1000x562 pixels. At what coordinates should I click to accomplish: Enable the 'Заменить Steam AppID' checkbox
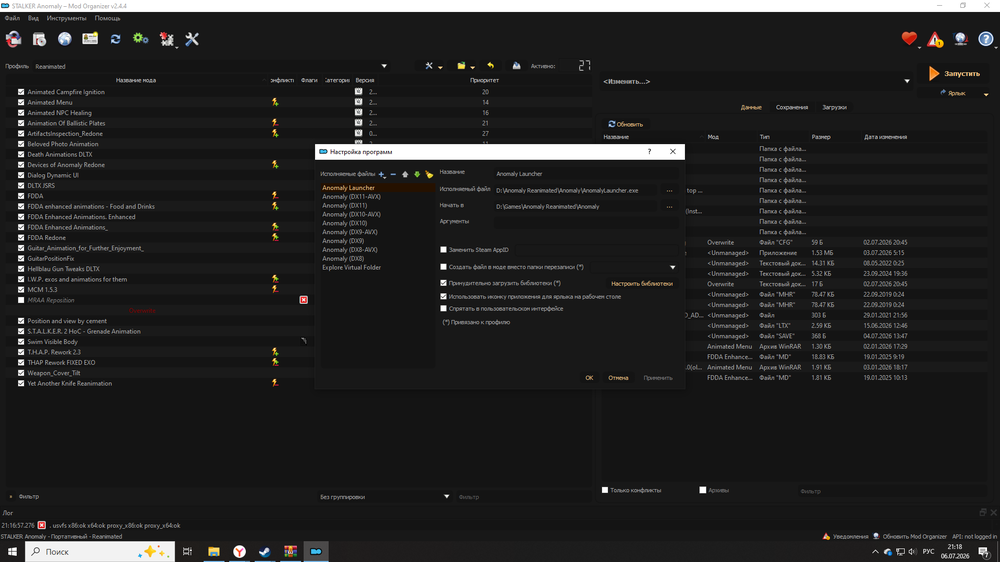[x=443, y=250]
